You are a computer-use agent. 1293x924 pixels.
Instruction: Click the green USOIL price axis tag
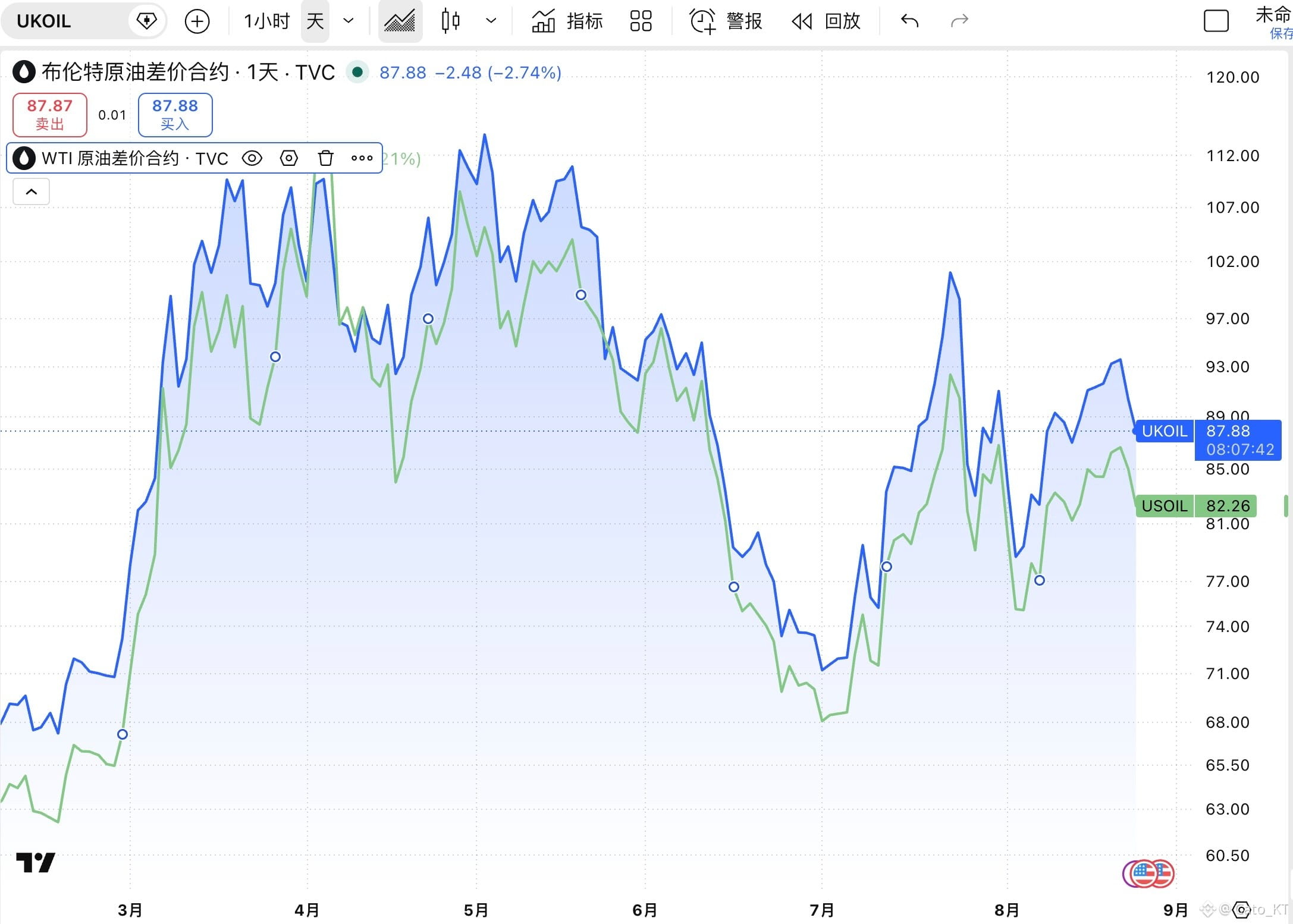pyautogui.click(x=1165, y=506)
